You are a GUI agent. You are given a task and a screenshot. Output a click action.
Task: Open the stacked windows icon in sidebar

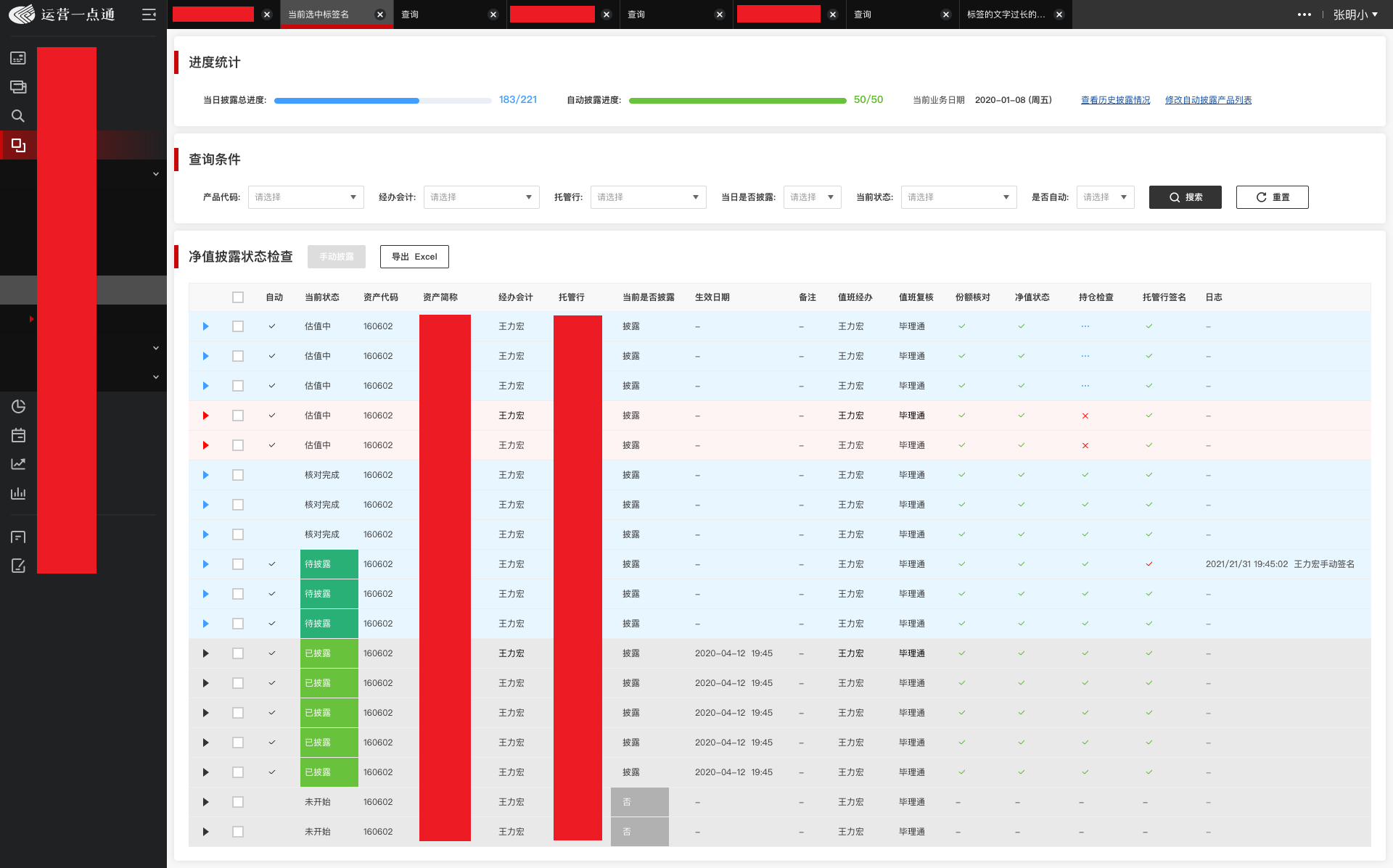click(x=18, y=87)
